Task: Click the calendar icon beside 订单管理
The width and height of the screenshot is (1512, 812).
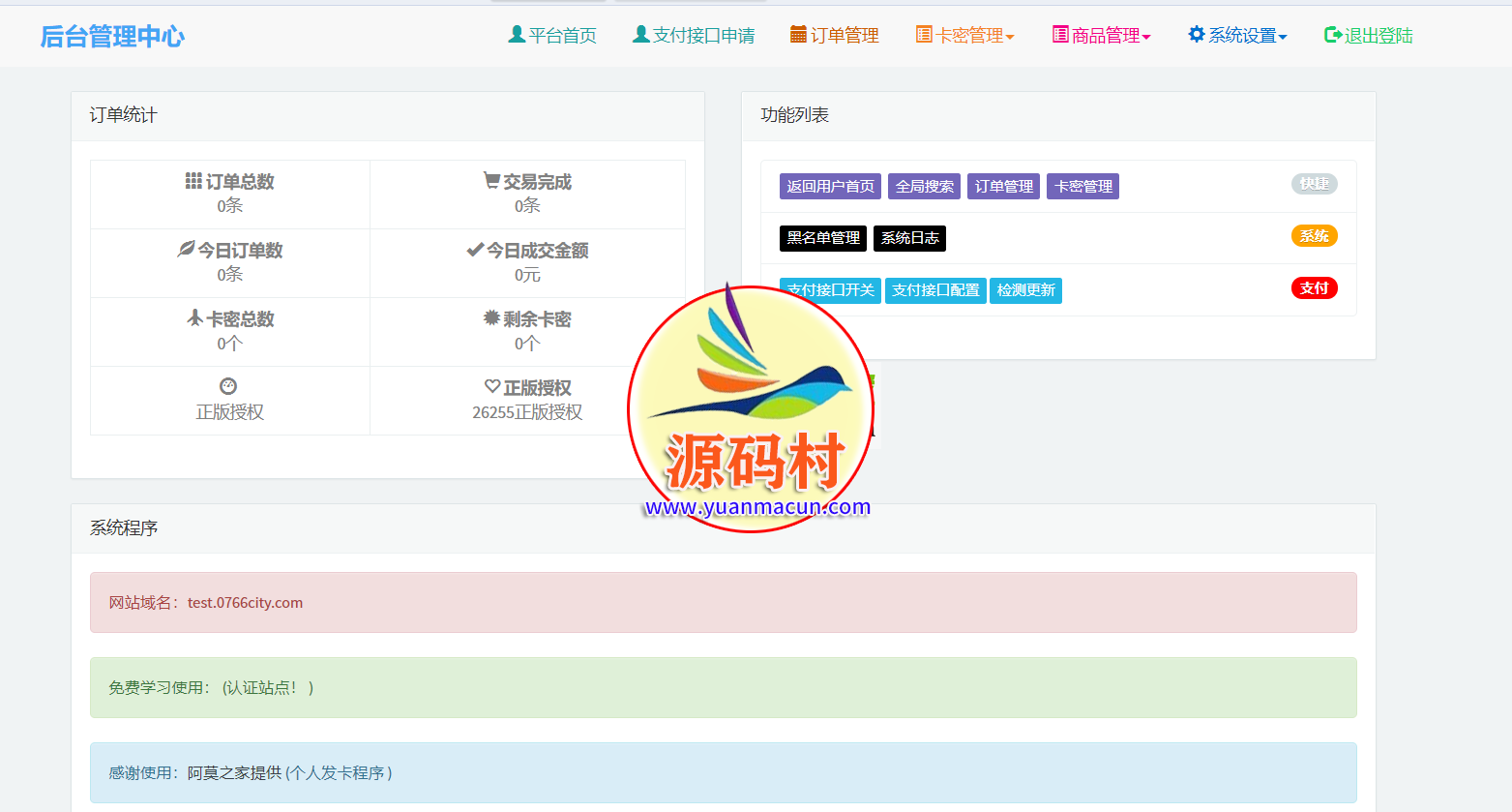Action: (798, 35)
